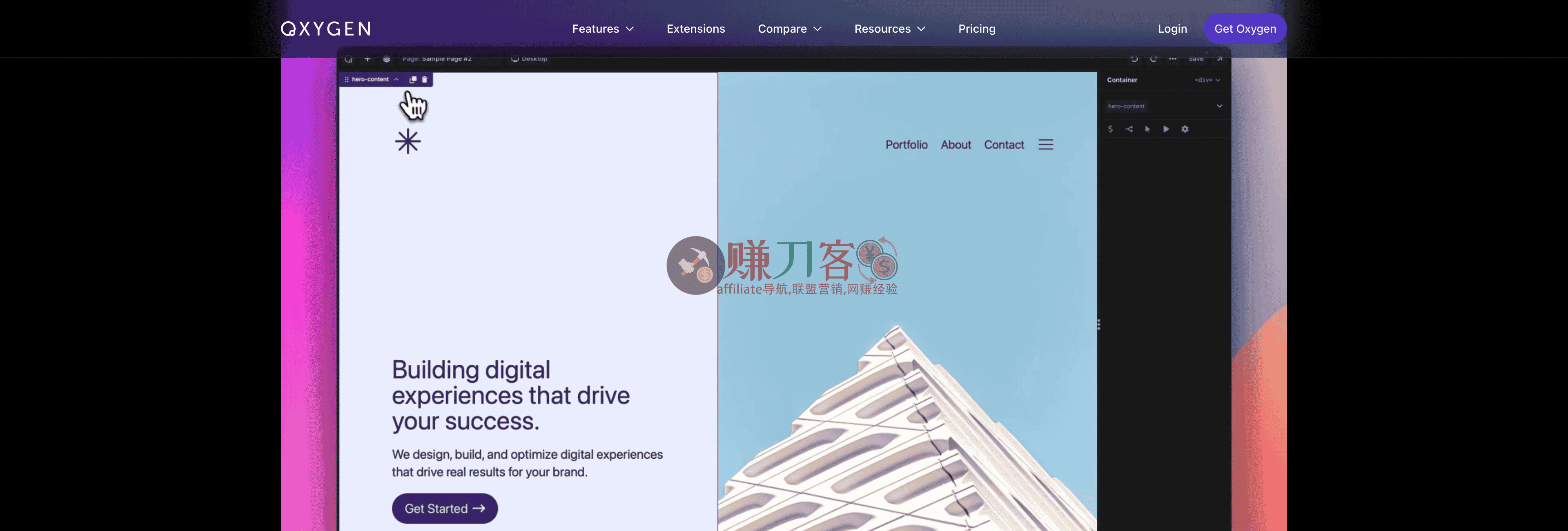Duplicate the hero-content element
The image size is (1568, 531).
tap(413, 80)
